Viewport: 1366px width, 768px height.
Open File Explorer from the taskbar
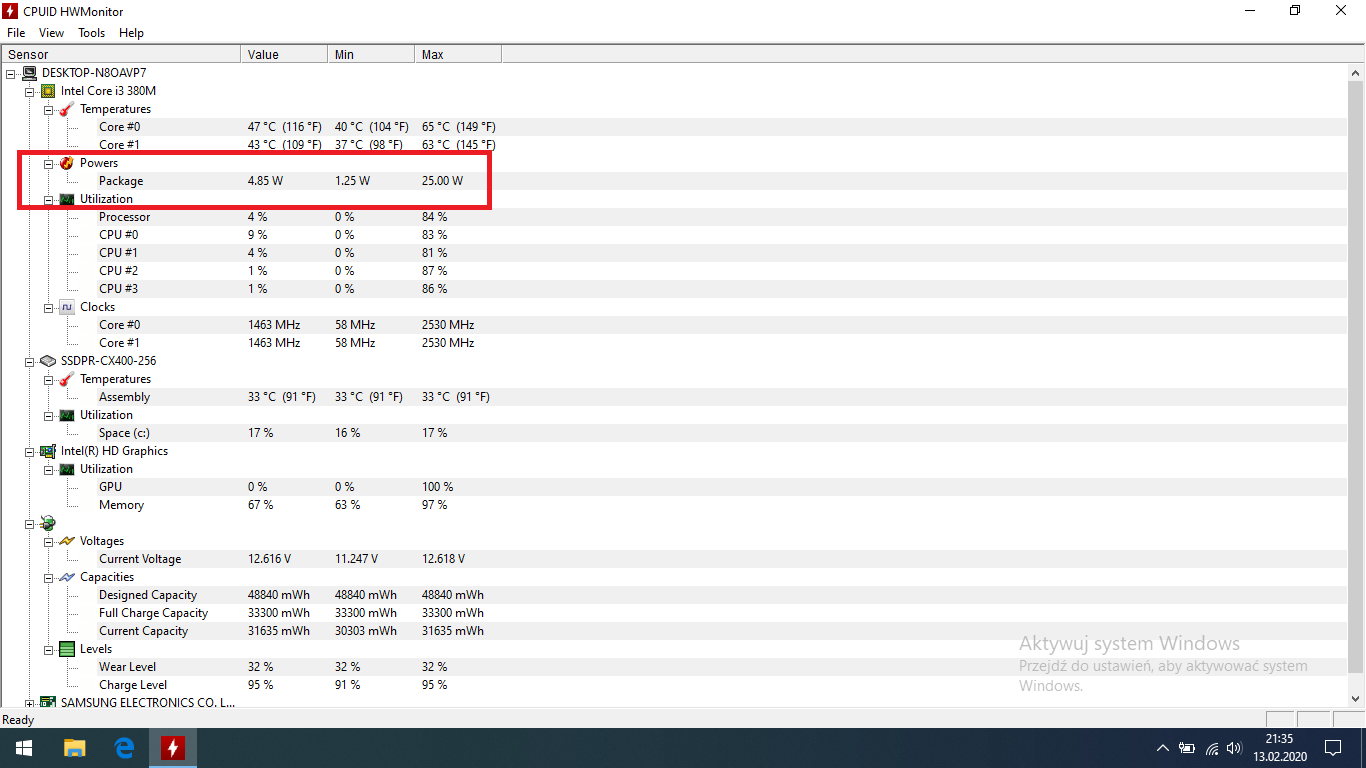(75, 748)
